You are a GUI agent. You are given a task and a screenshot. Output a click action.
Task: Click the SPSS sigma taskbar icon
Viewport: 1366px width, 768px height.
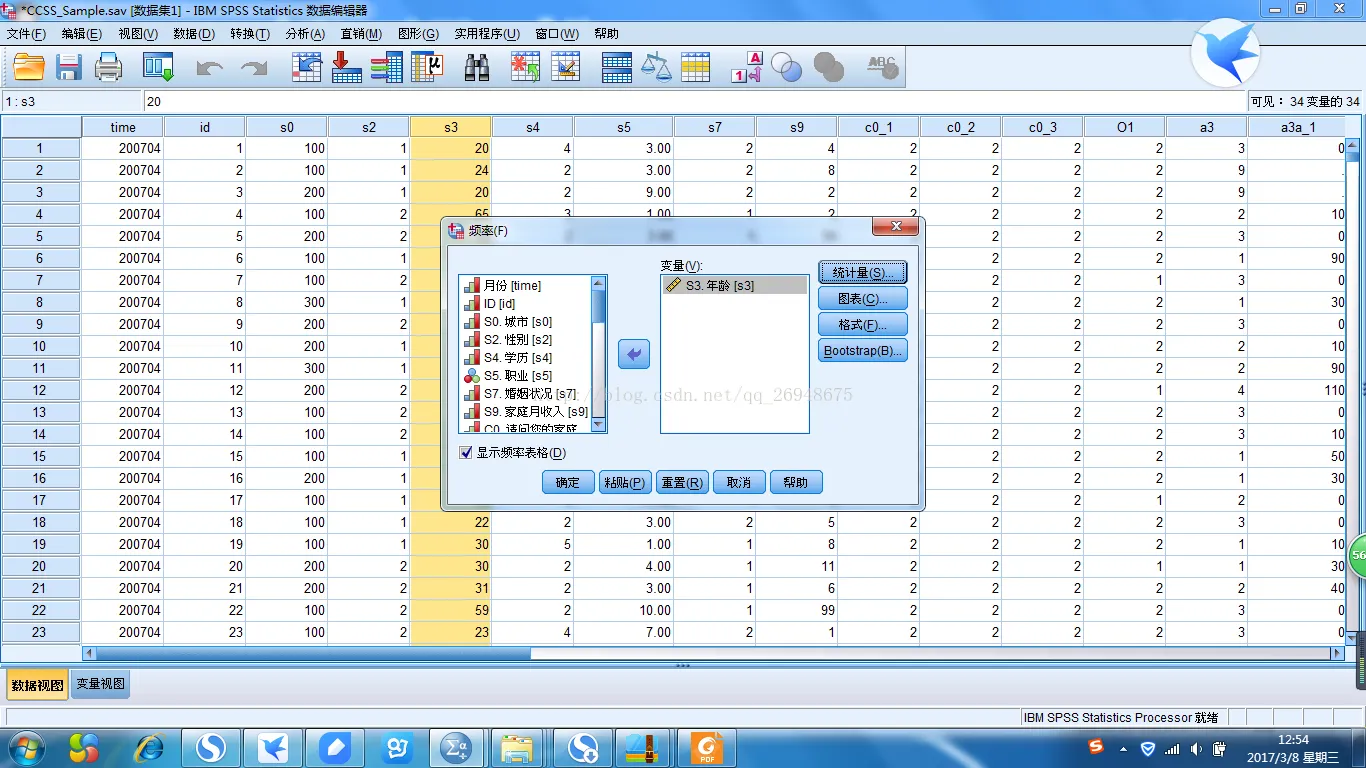(x=457, y=747)
